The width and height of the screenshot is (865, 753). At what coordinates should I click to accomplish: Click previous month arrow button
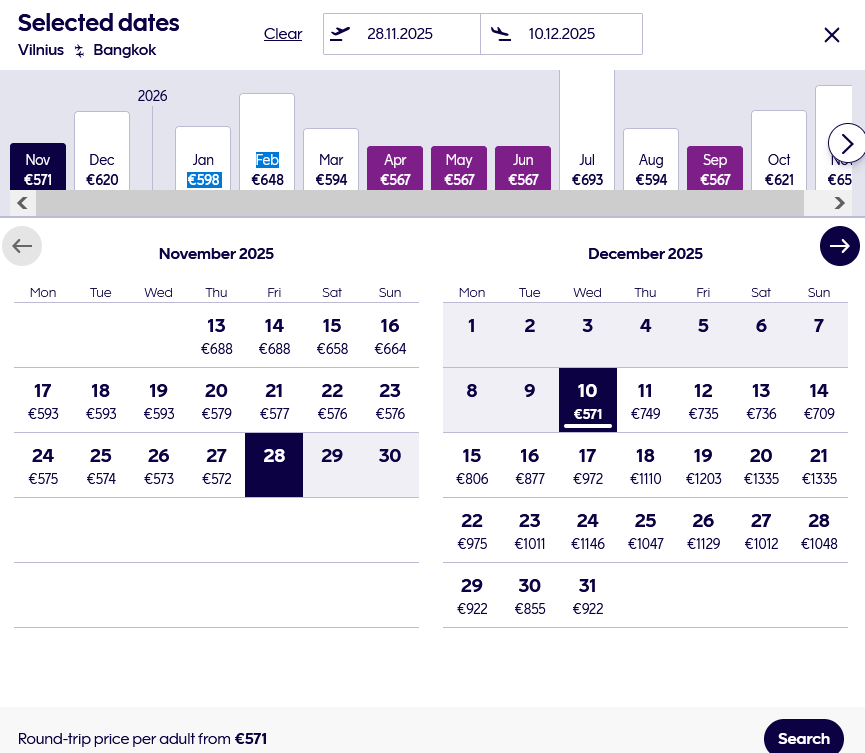coord(22,246)
